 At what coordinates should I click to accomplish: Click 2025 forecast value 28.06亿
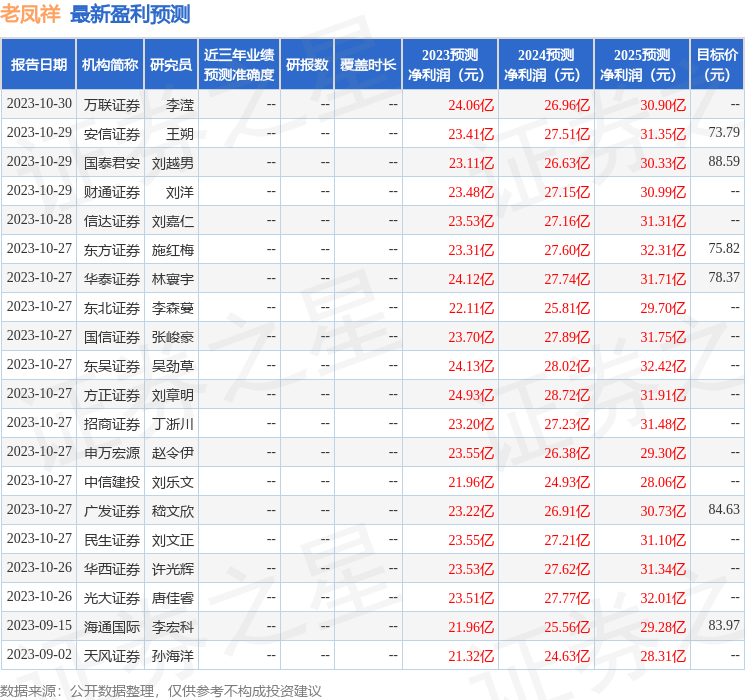click(663, 482)
